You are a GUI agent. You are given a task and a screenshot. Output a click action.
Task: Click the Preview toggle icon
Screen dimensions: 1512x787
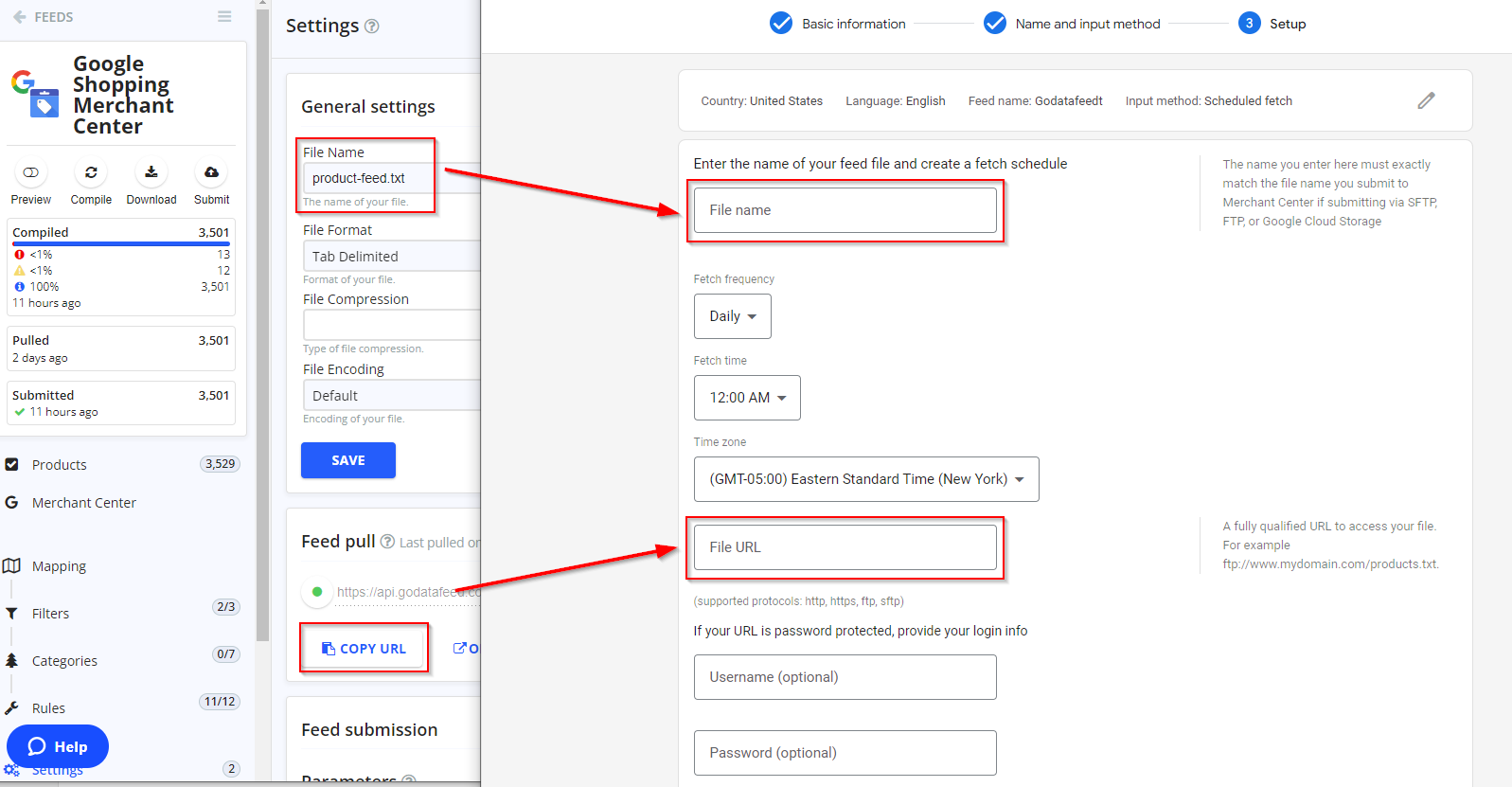[x=31, y=172]
